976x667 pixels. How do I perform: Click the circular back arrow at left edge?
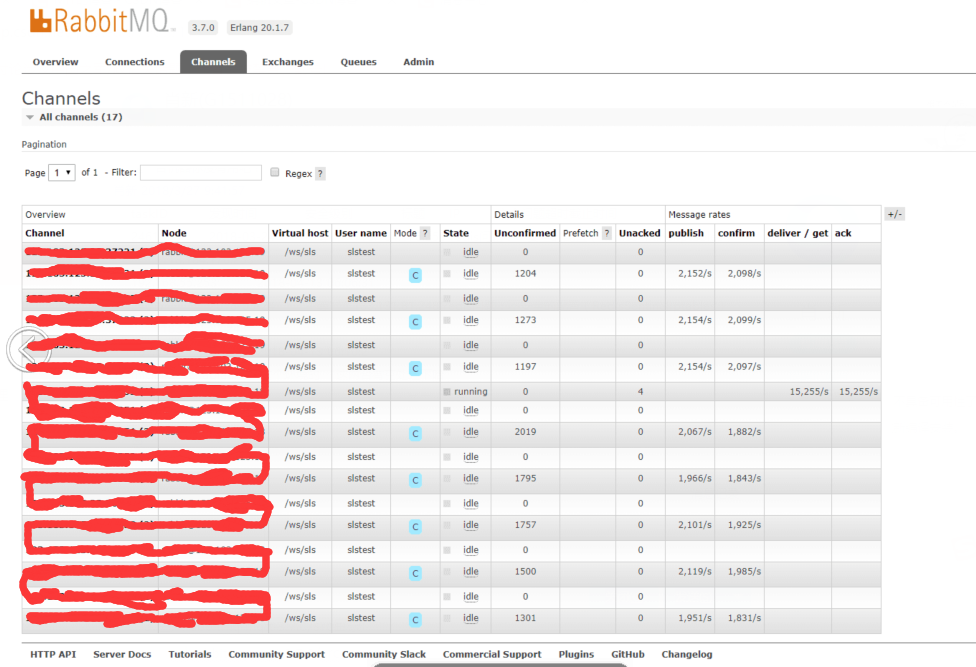point(28,350)
